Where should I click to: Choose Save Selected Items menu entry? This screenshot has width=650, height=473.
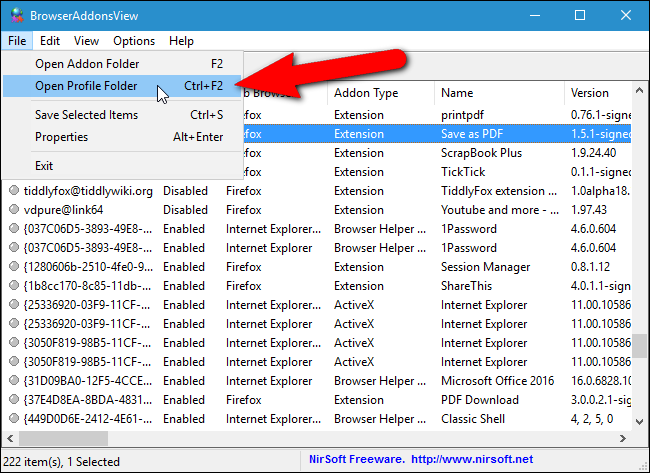pyautogui.click(x=122, y=115)
